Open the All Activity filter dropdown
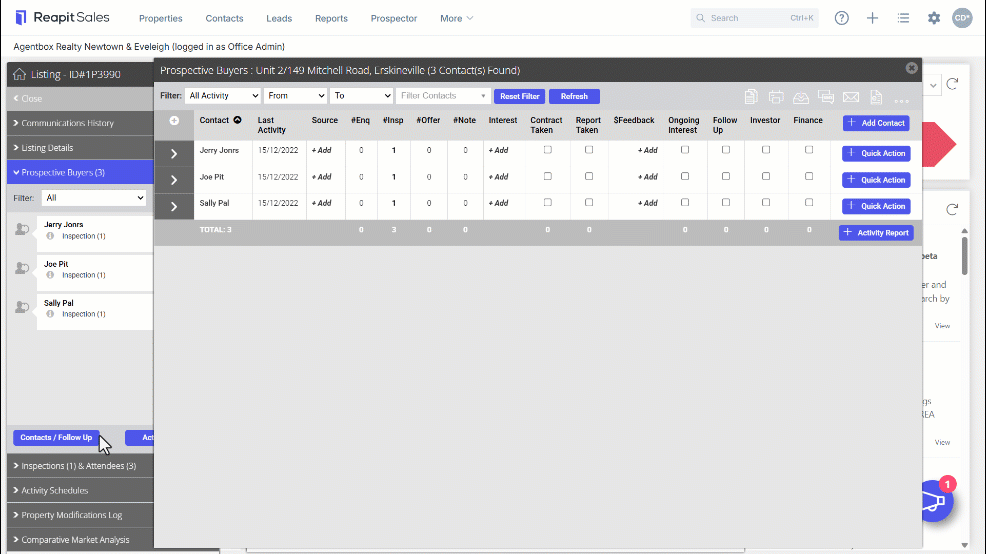This screenshot has height=554, width=986. [x=223, y=96]
